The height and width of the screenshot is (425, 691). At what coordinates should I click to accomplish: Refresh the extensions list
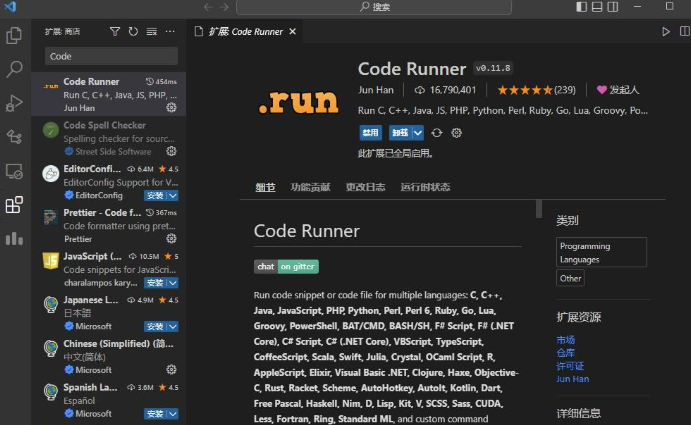pos(133,31)
